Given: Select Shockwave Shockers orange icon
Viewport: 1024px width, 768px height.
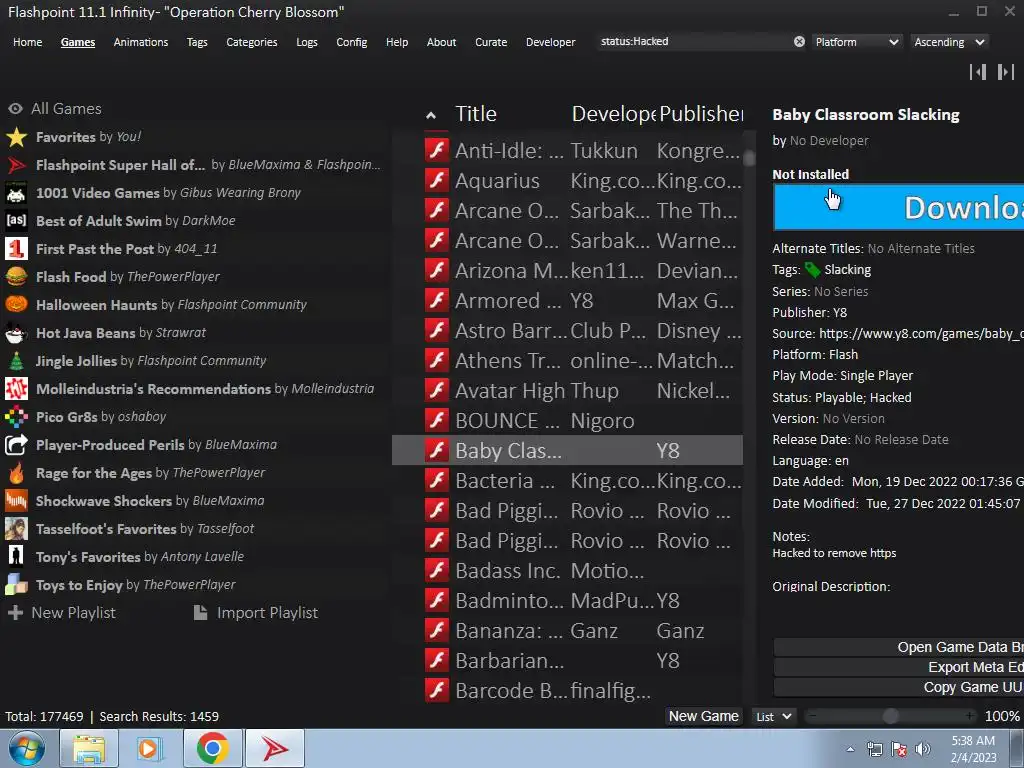Looking at the screenshot, I should click(16, 501).
